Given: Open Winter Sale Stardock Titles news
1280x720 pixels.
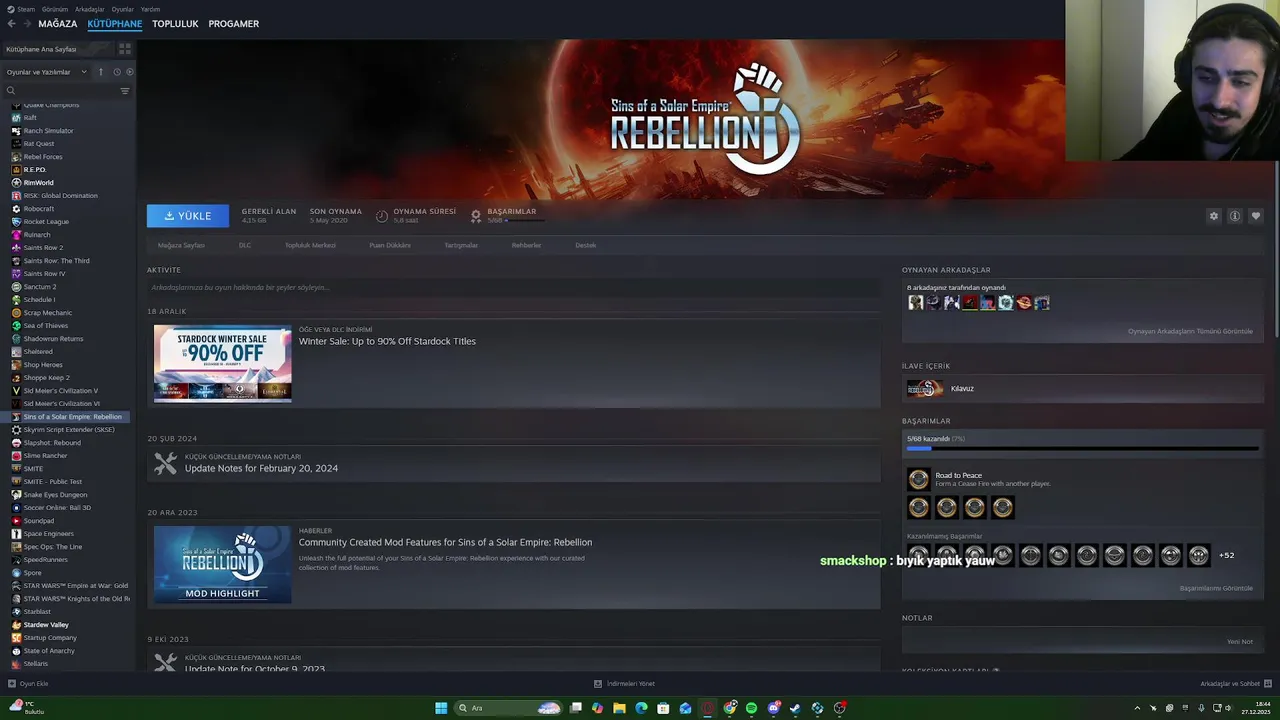Looking at the screenshot, I should tap(387, 341).
